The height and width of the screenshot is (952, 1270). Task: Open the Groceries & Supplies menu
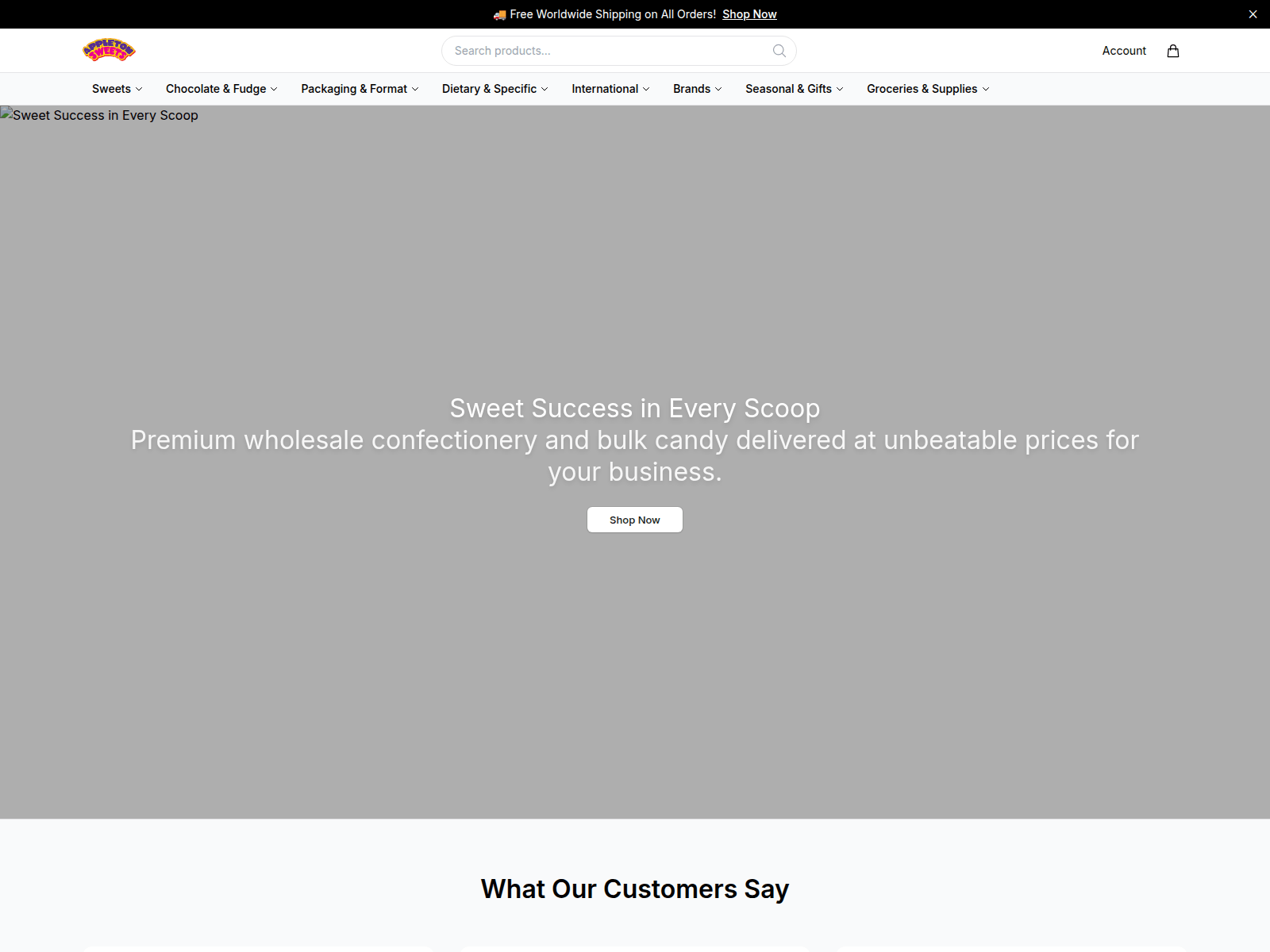tap(928, 89)
